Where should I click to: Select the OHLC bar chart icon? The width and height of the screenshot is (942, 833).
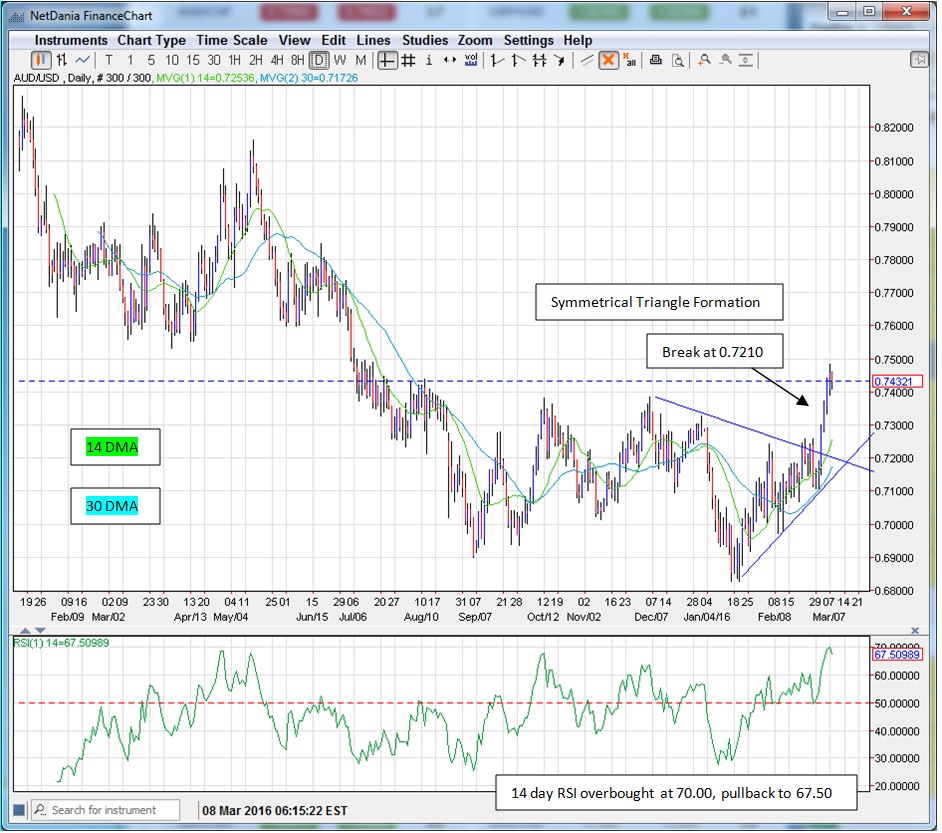point(62,60)
